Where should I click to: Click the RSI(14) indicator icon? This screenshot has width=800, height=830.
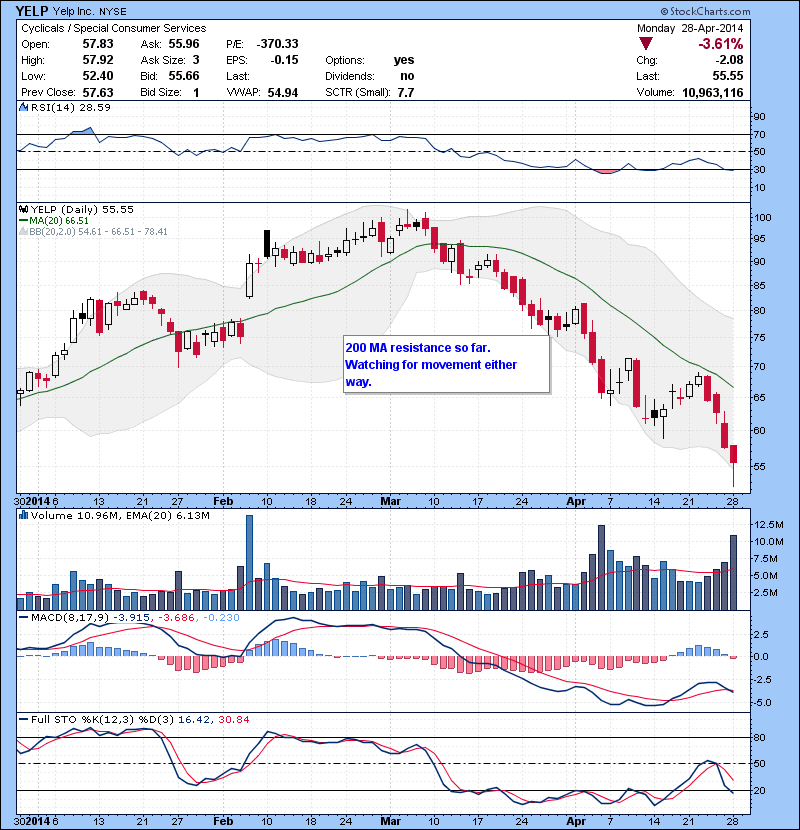(23, 107)
